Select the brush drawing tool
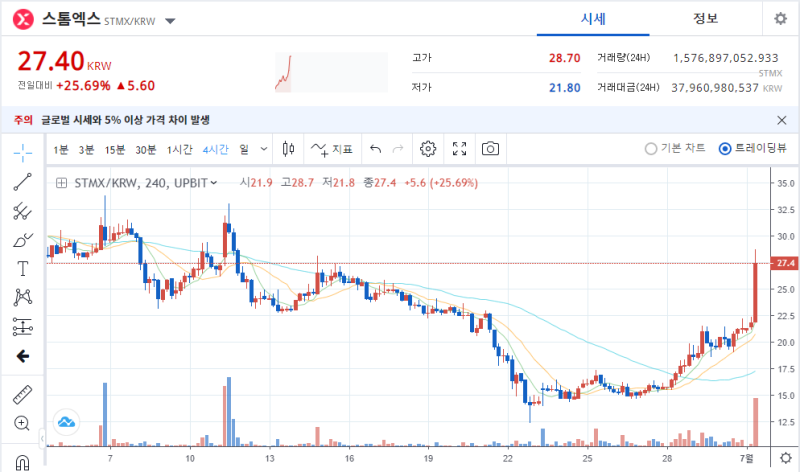The height and width of the screenshot is (472, 800). (22, 240)
